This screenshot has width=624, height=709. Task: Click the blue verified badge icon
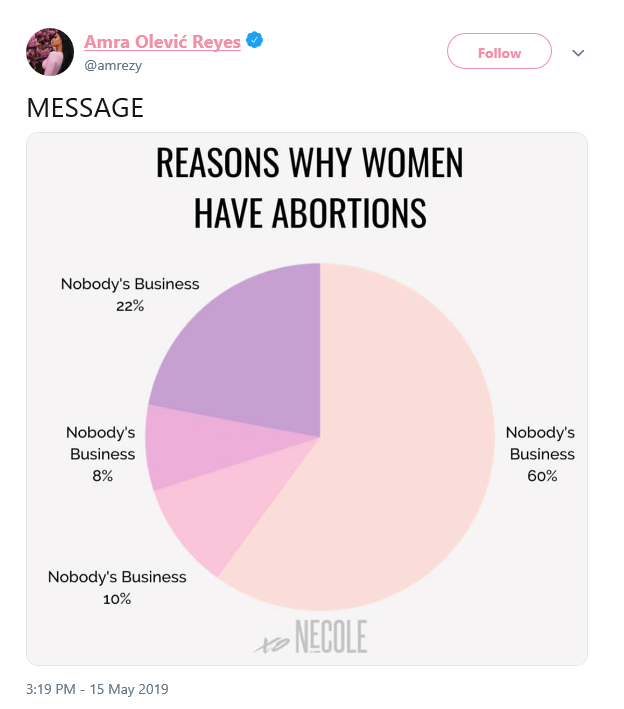coord(255,40)
